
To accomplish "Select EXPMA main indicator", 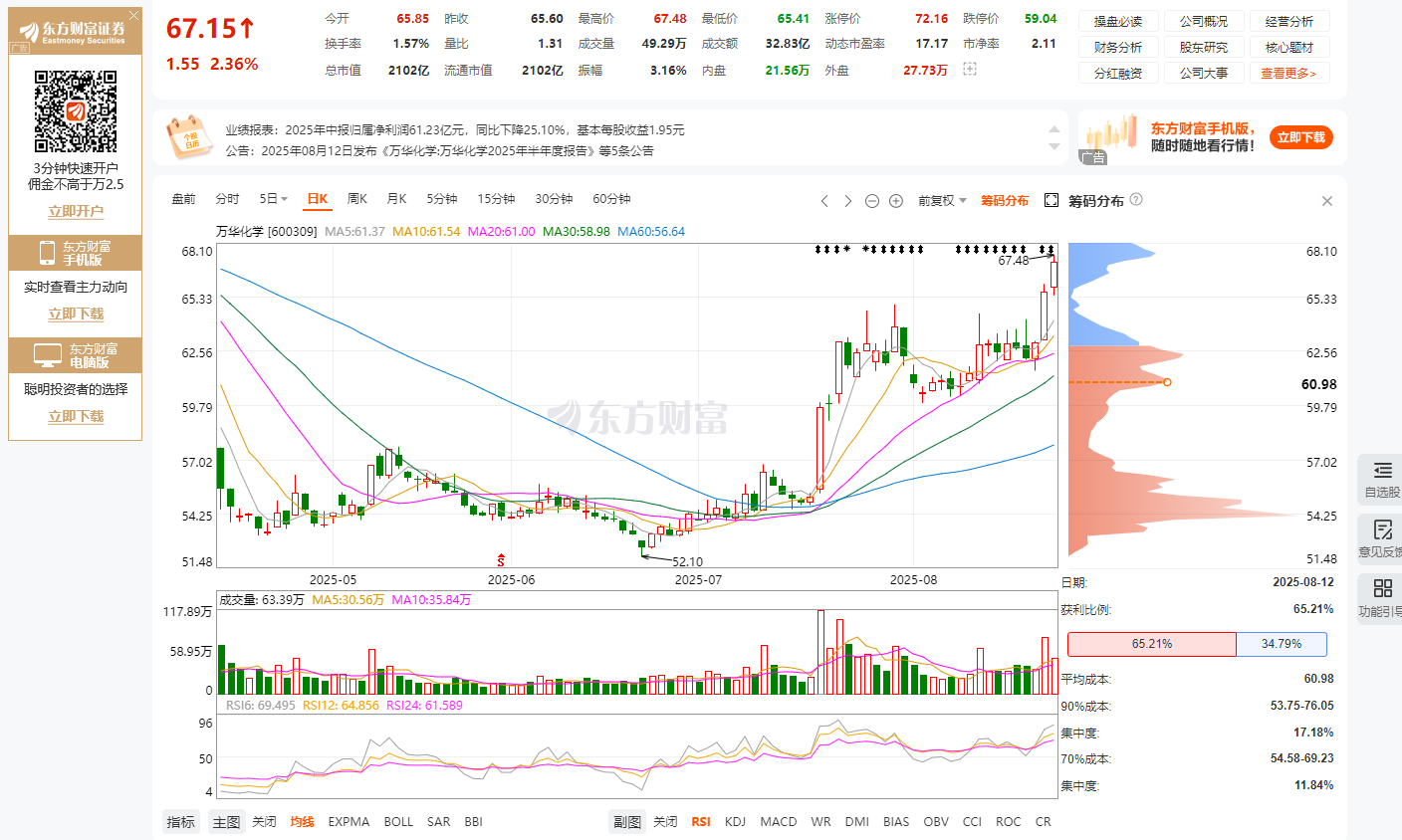I will (x=349, y=822).
